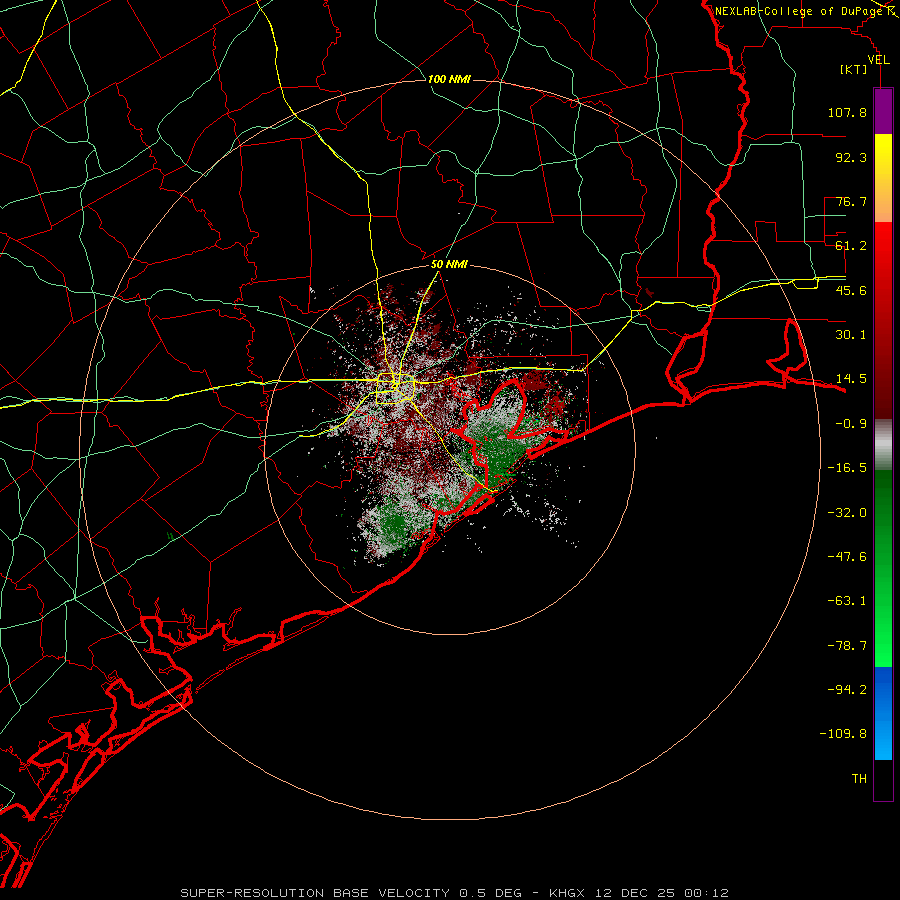Click the KHGX station identifier
The image size is (900, 900).
pyautogui.click(x=569, y=893)
